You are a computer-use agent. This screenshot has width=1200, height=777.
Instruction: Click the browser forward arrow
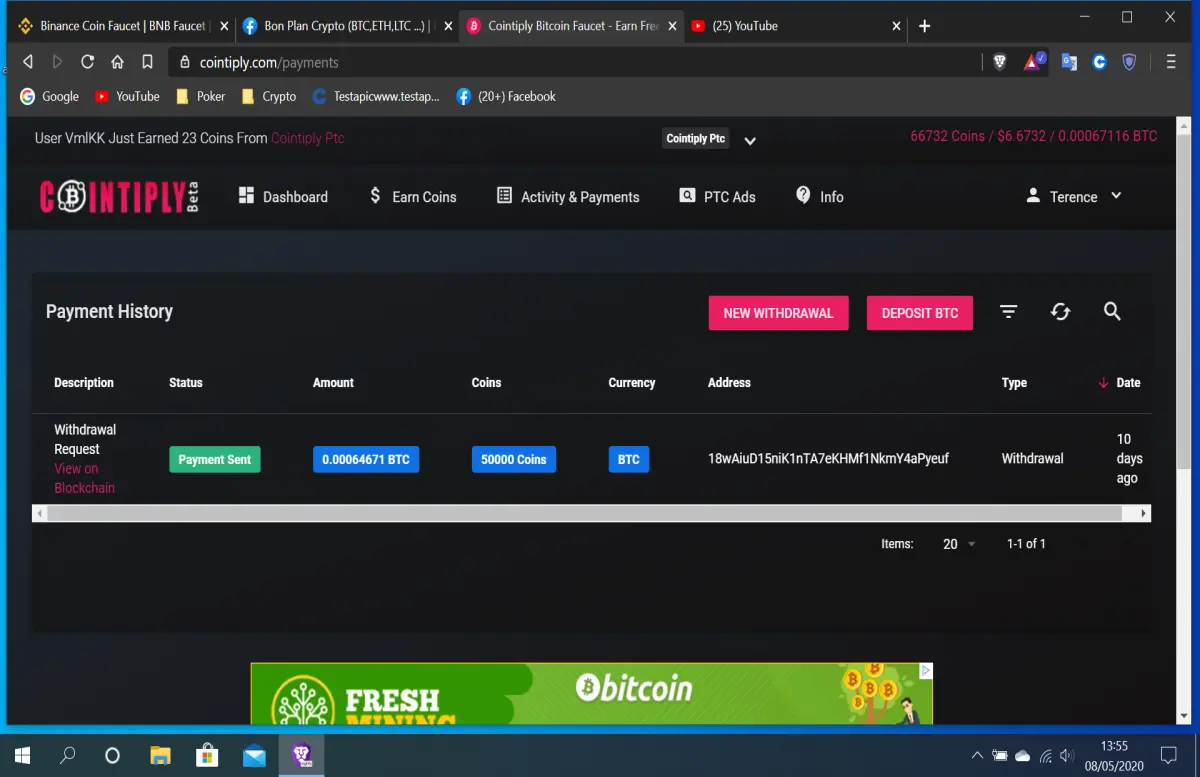57,62
